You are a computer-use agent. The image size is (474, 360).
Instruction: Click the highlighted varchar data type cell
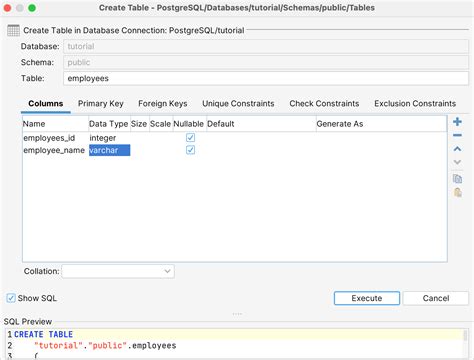click(x=109, y=150)
